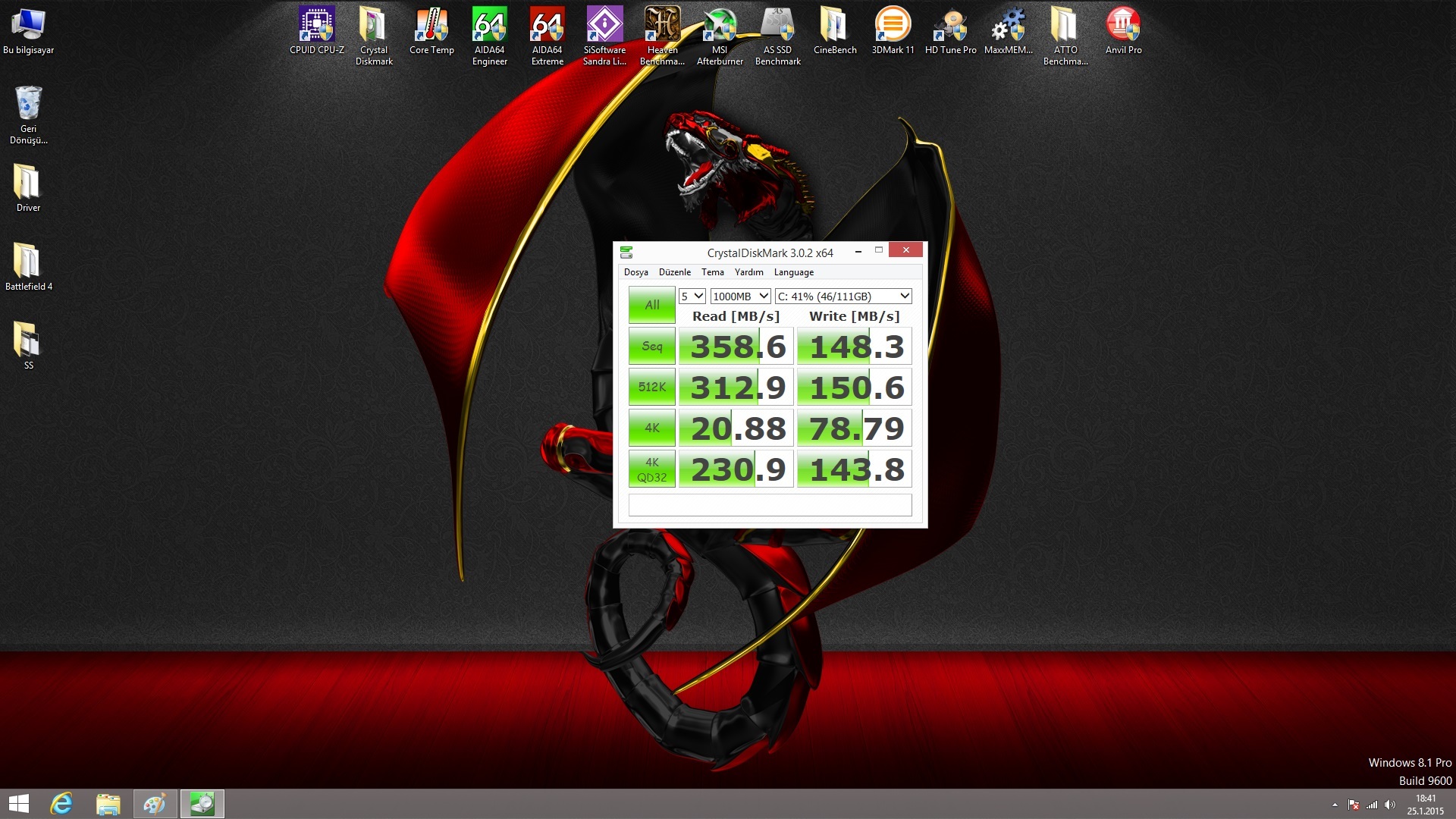Click 512K write value 150.6
Viewport: 1456px width, 819px height.
(854, 388)
